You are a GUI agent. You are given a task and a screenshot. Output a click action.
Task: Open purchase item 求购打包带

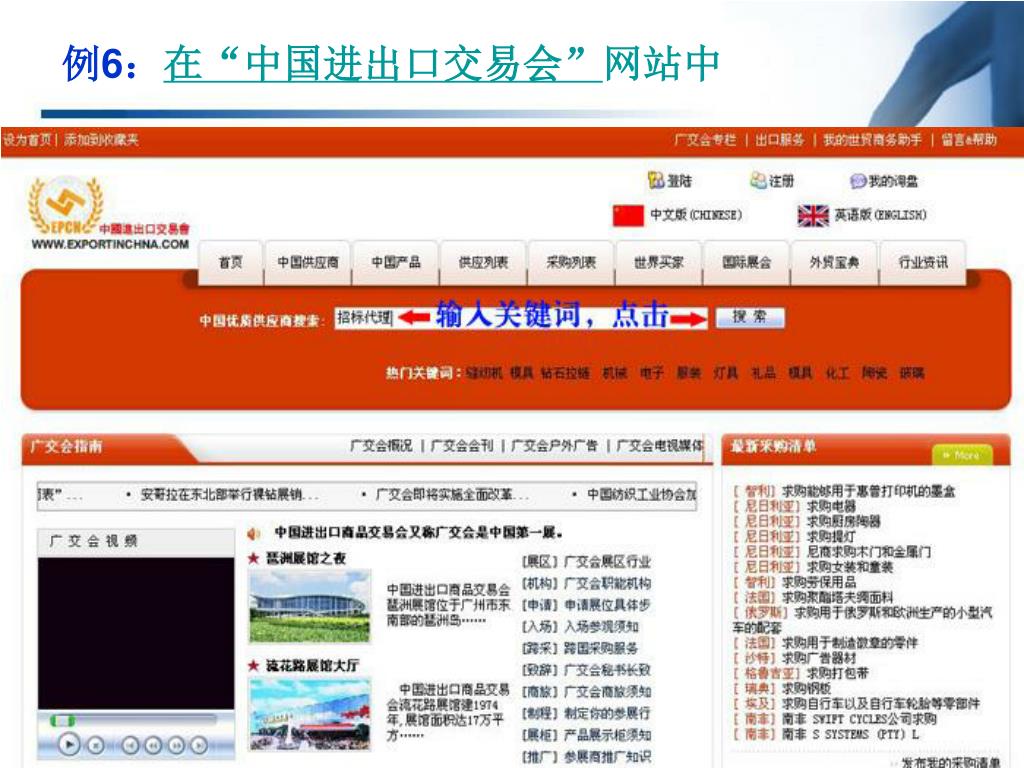[x=837, y=673]
